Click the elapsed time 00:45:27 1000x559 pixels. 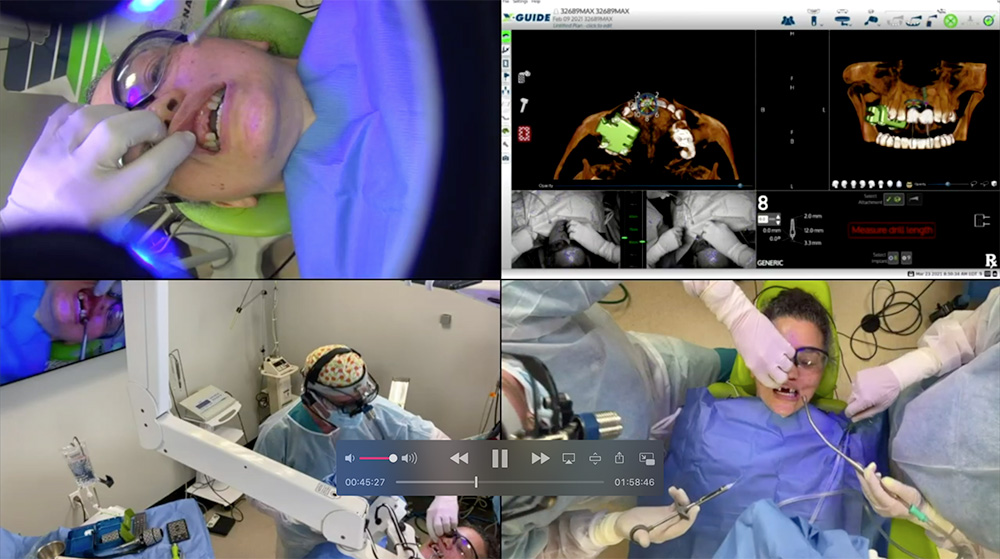(x=365, y=483)
